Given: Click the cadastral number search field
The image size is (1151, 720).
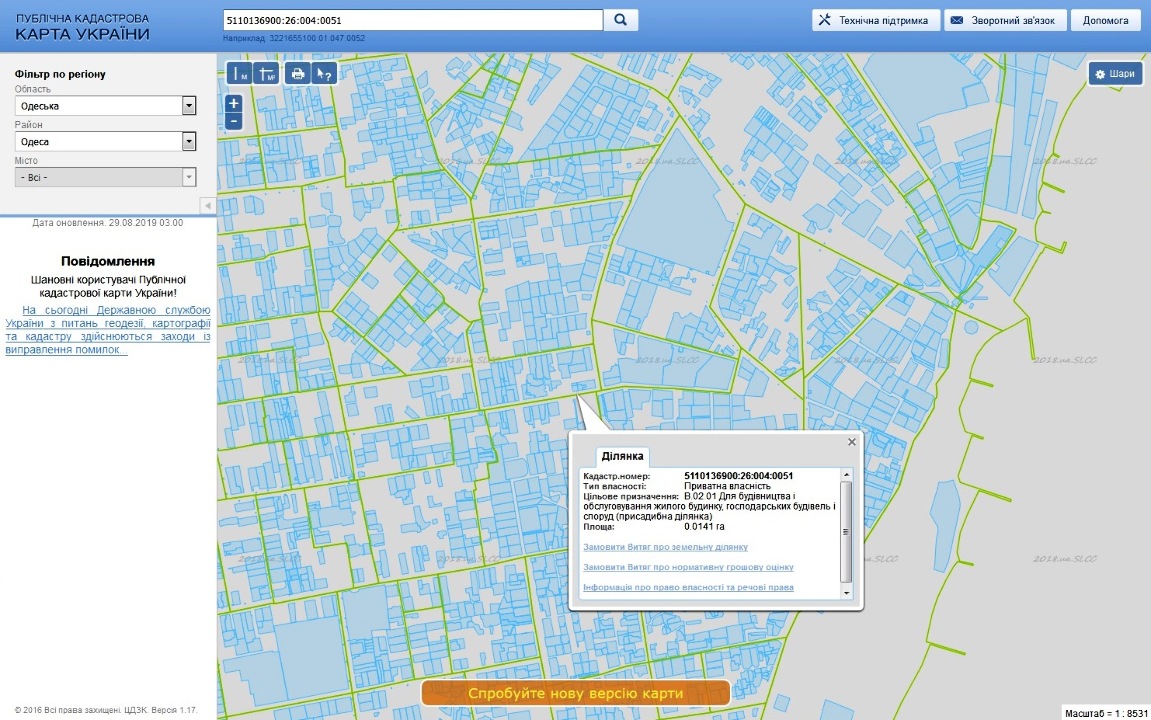Looking at the screenshot, I should (x=413, y=20).
